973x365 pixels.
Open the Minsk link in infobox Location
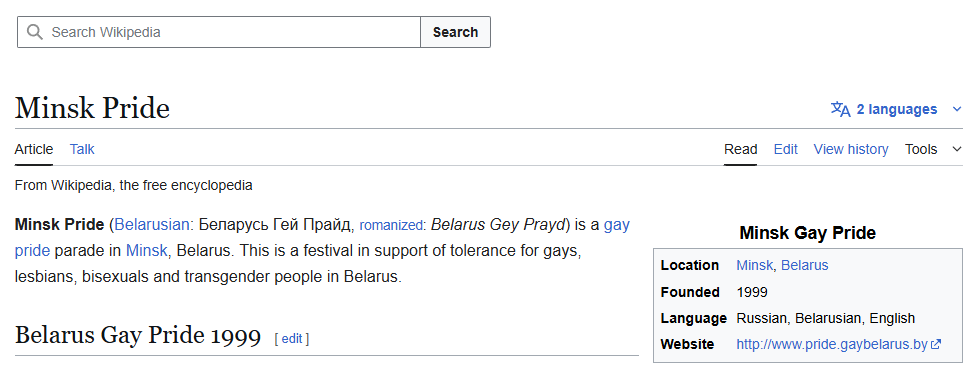pos(754,265)
